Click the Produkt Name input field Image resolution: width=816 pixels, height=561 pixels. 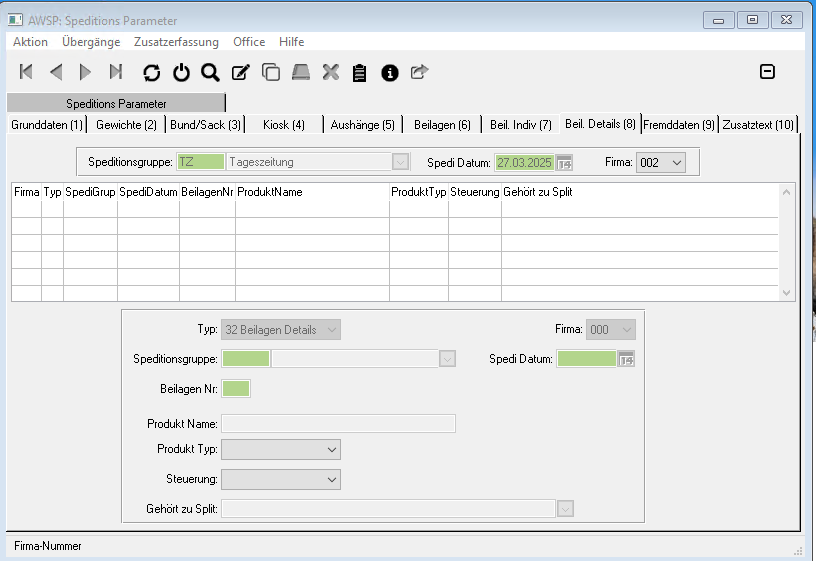[338, 424]
